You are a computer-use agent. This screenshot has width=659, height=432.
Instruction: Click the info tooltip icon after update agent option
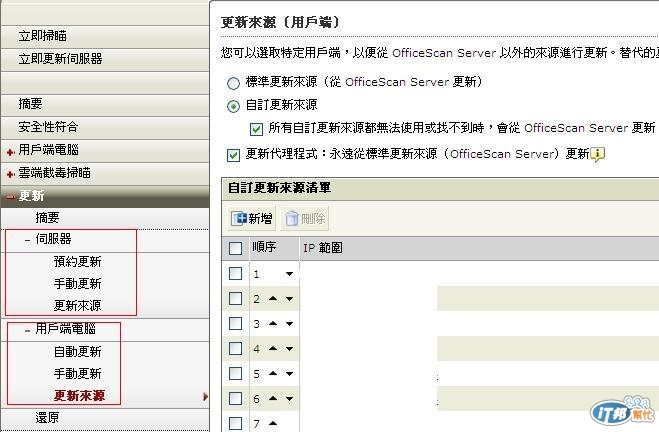click(598, 154)
